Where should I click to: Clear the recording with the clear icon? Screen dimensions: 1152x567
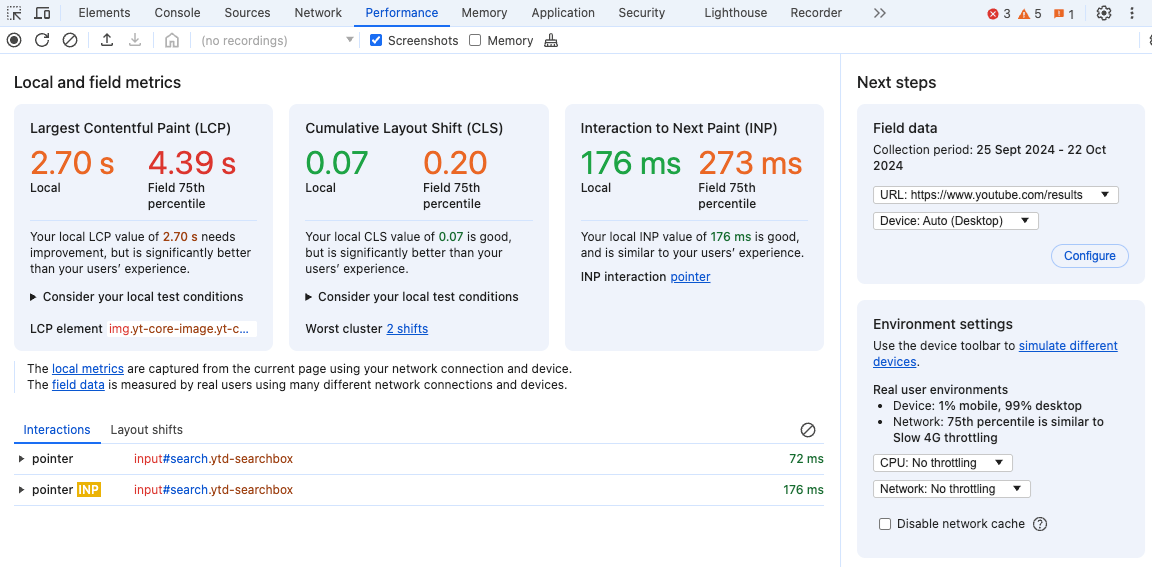(x=70, y=40)
